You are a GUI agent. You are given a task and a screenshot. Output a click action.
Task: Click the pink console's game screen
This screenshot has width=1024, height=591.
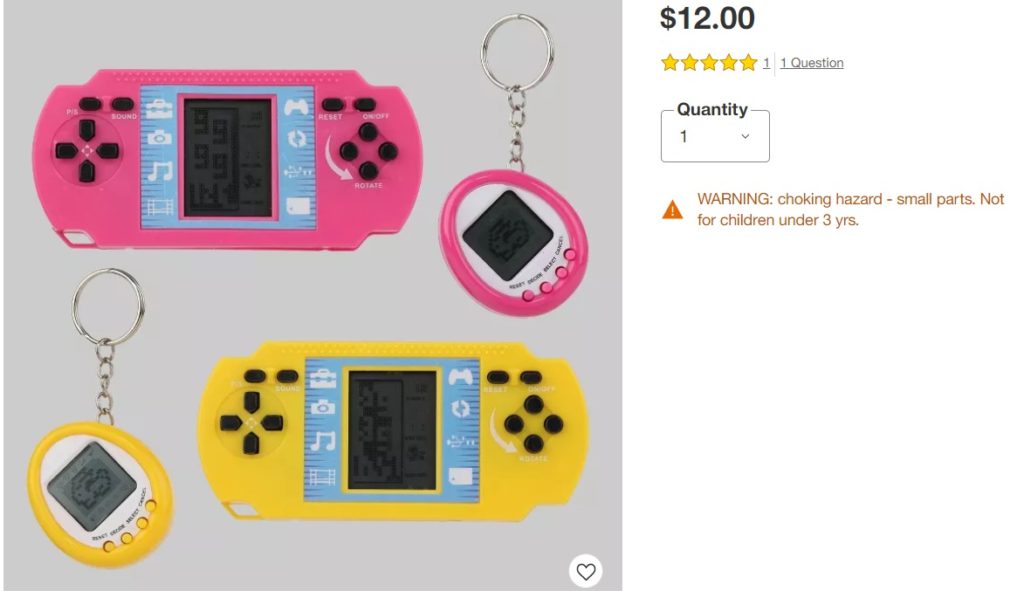tap(228, 158)
